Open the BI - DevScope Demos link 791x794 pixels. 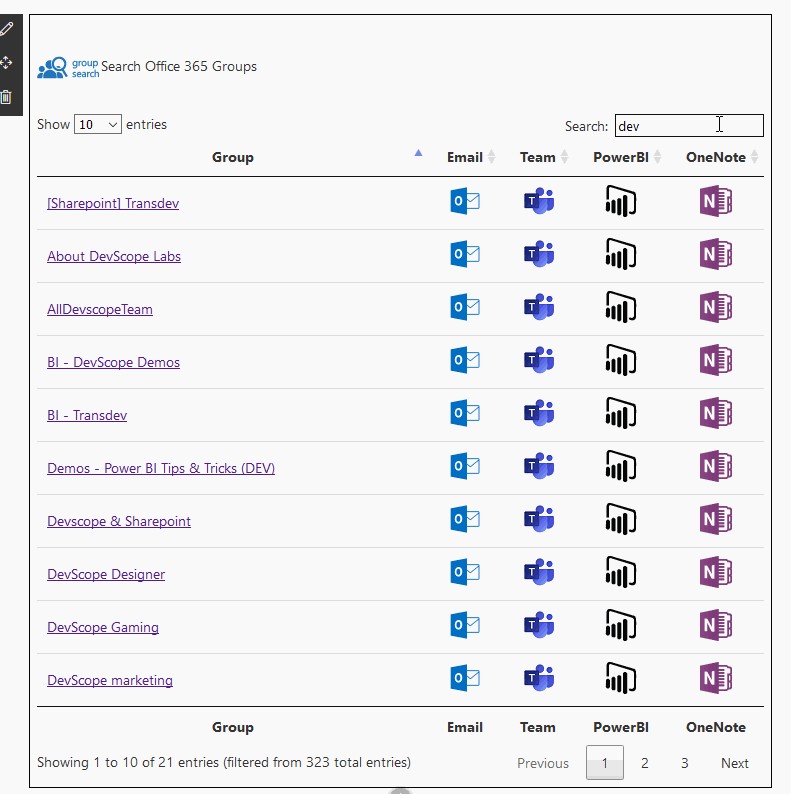[x=113, y=363]
